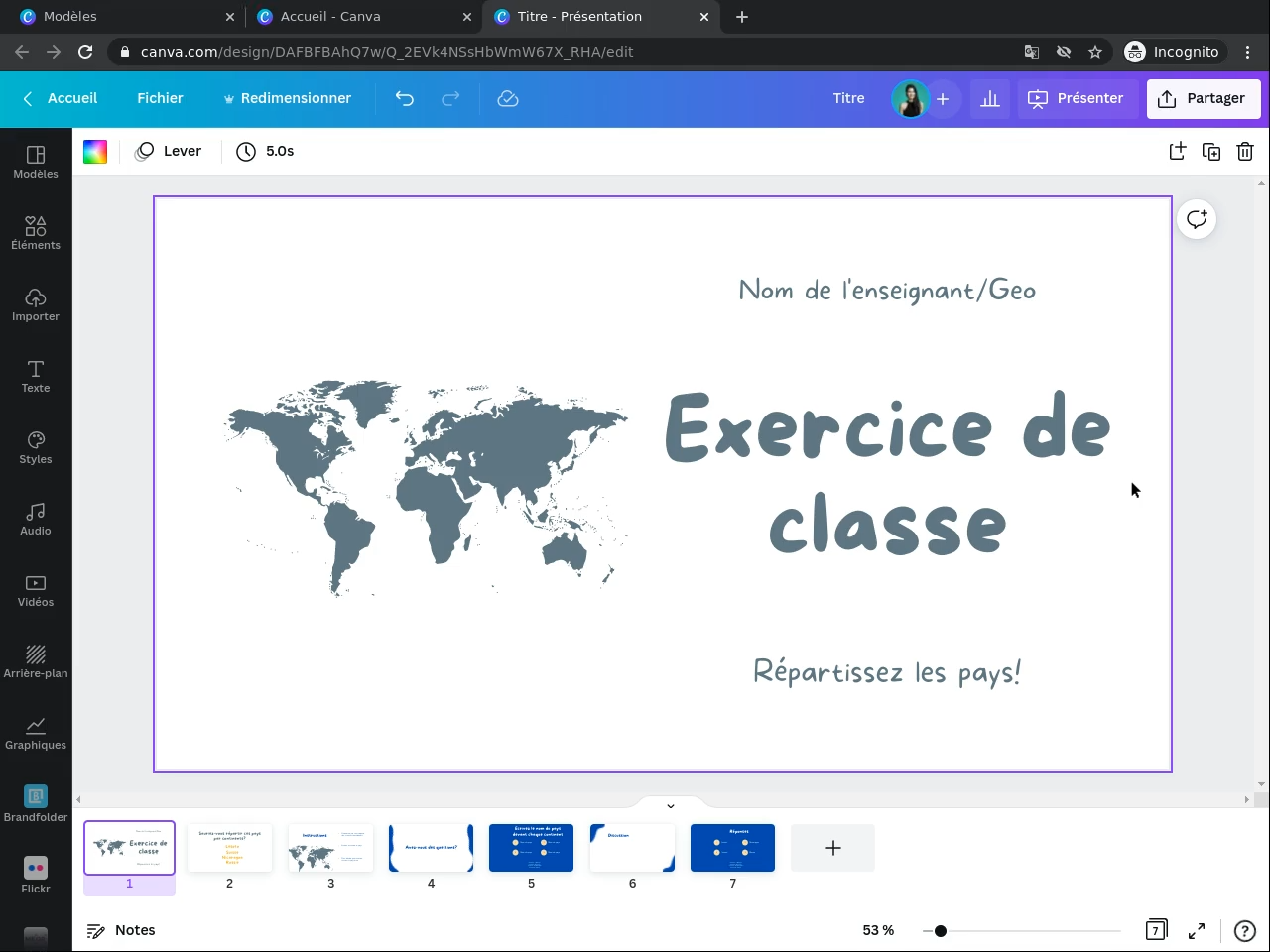Viewport: 1270px width, 952px height.
Task: Open the Notes panel
Action: [122, 930]
